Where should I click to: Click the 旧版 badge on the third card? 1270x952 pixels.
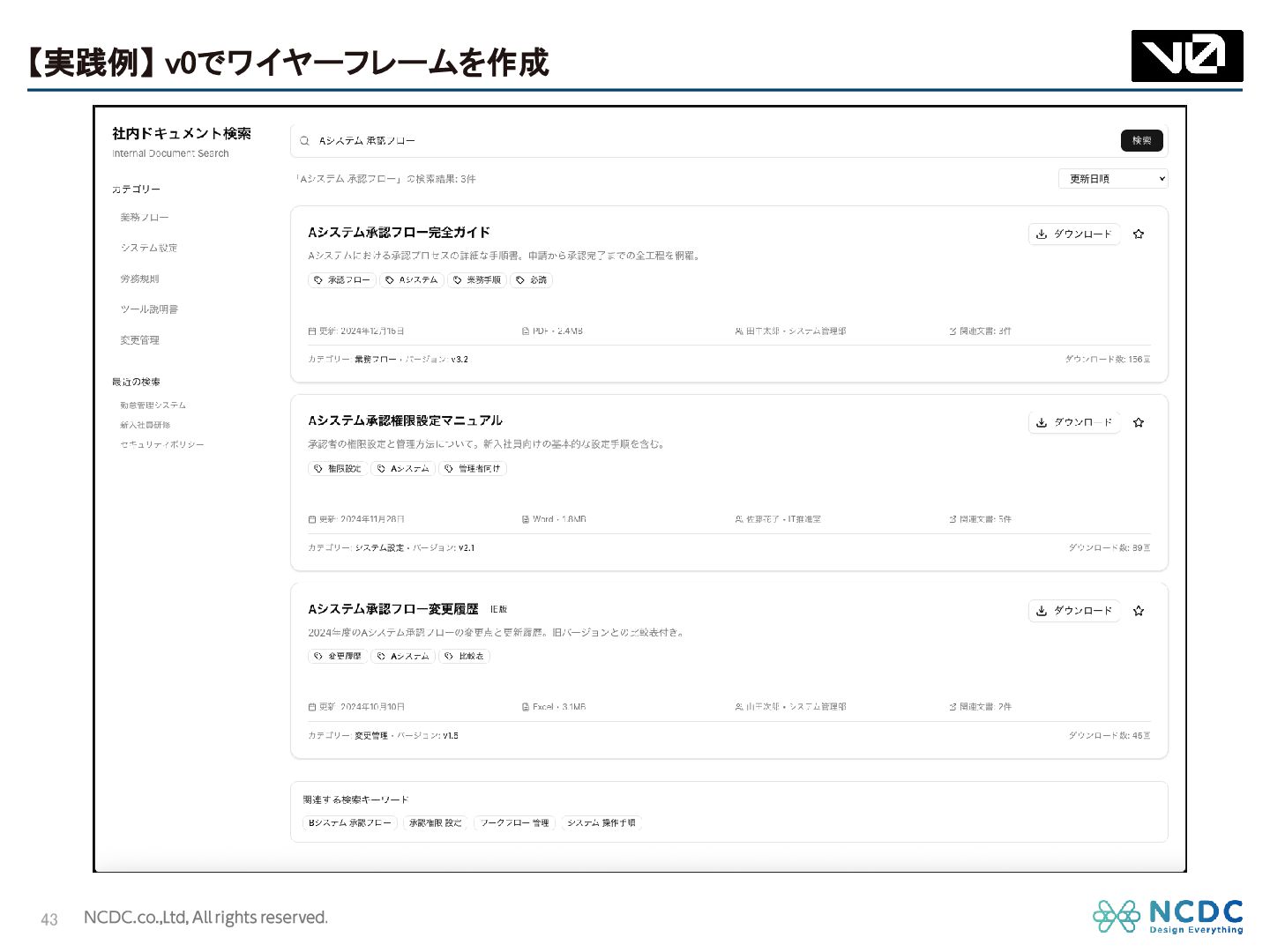click(x=499, y=610)
